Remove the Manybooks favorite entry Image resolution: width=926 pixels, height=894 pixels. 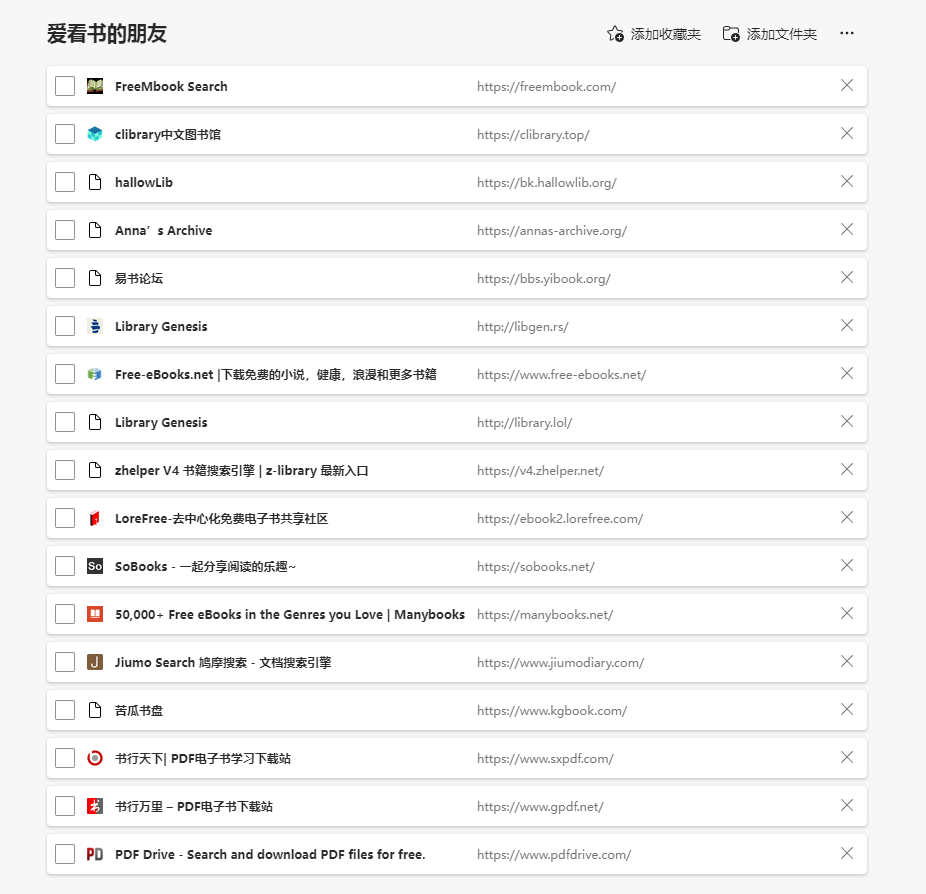tap(847, 613)
